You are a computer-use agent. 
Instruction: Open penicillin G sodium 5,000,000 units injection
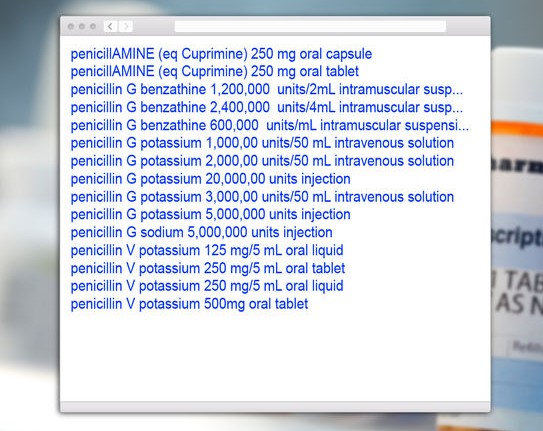pyautogui.click(x=202, y=233)
